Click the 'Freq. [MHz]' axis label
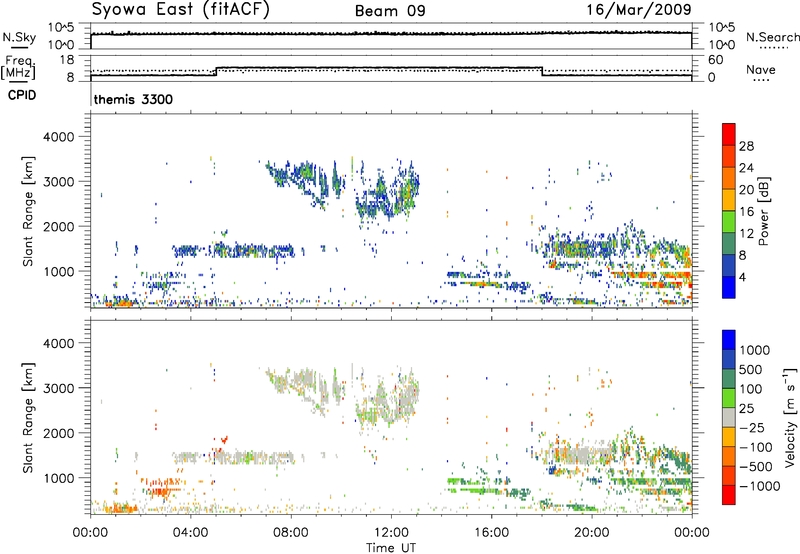 18,67
